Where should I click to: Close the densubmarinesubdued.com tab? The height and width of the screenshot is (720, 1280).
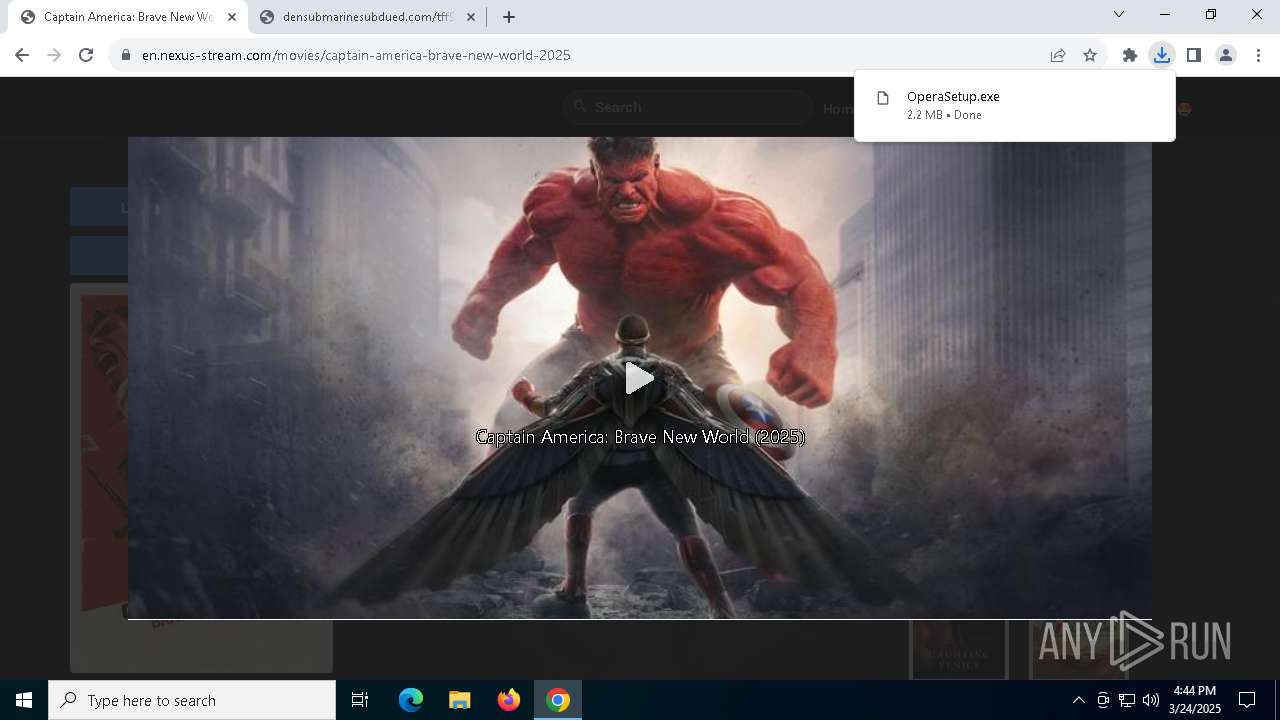[x=471, y=17]
